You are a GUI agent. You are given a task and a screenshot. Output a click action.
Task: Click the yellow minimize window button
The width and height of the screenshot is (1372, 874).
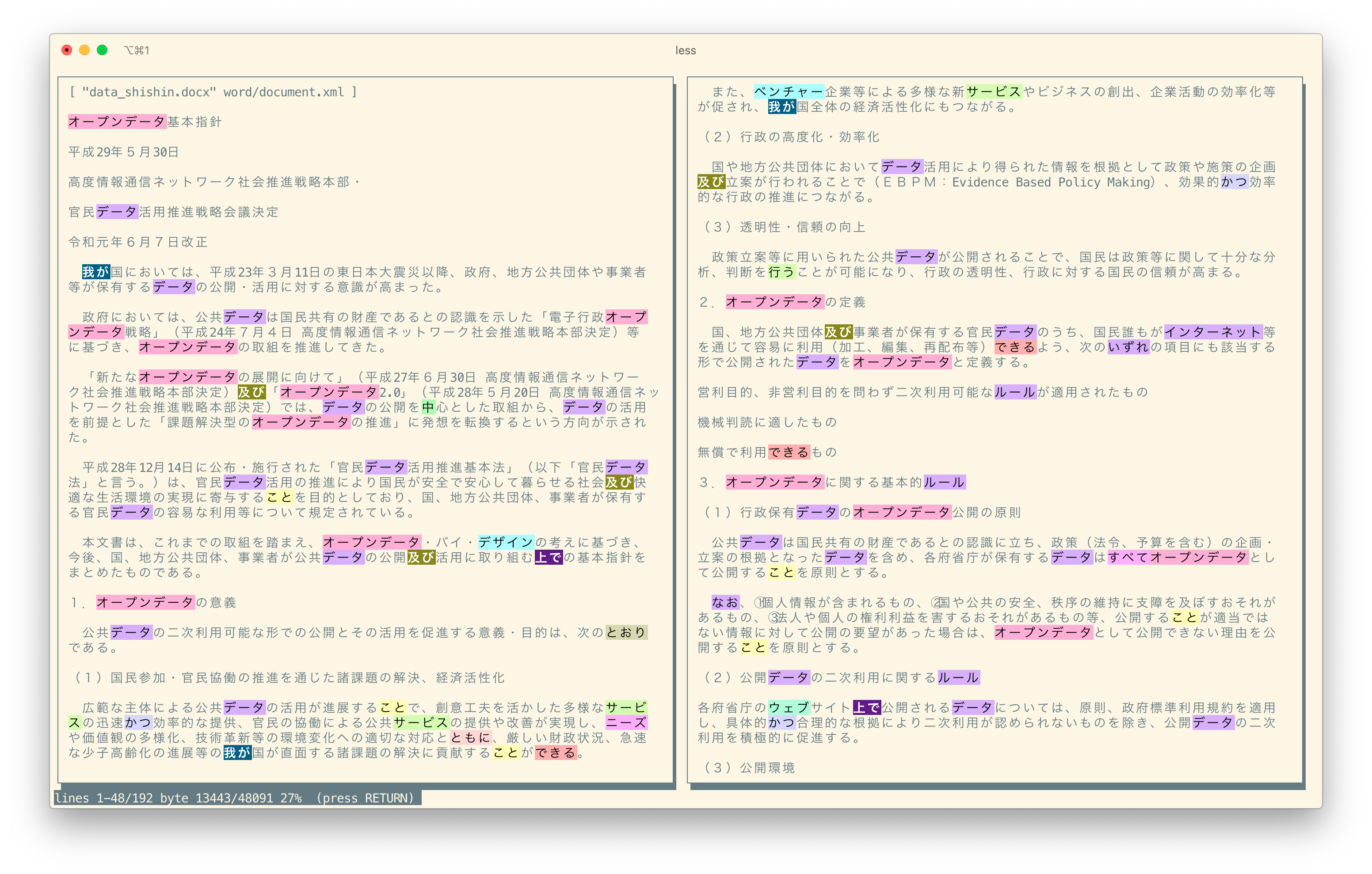point(84,50)
